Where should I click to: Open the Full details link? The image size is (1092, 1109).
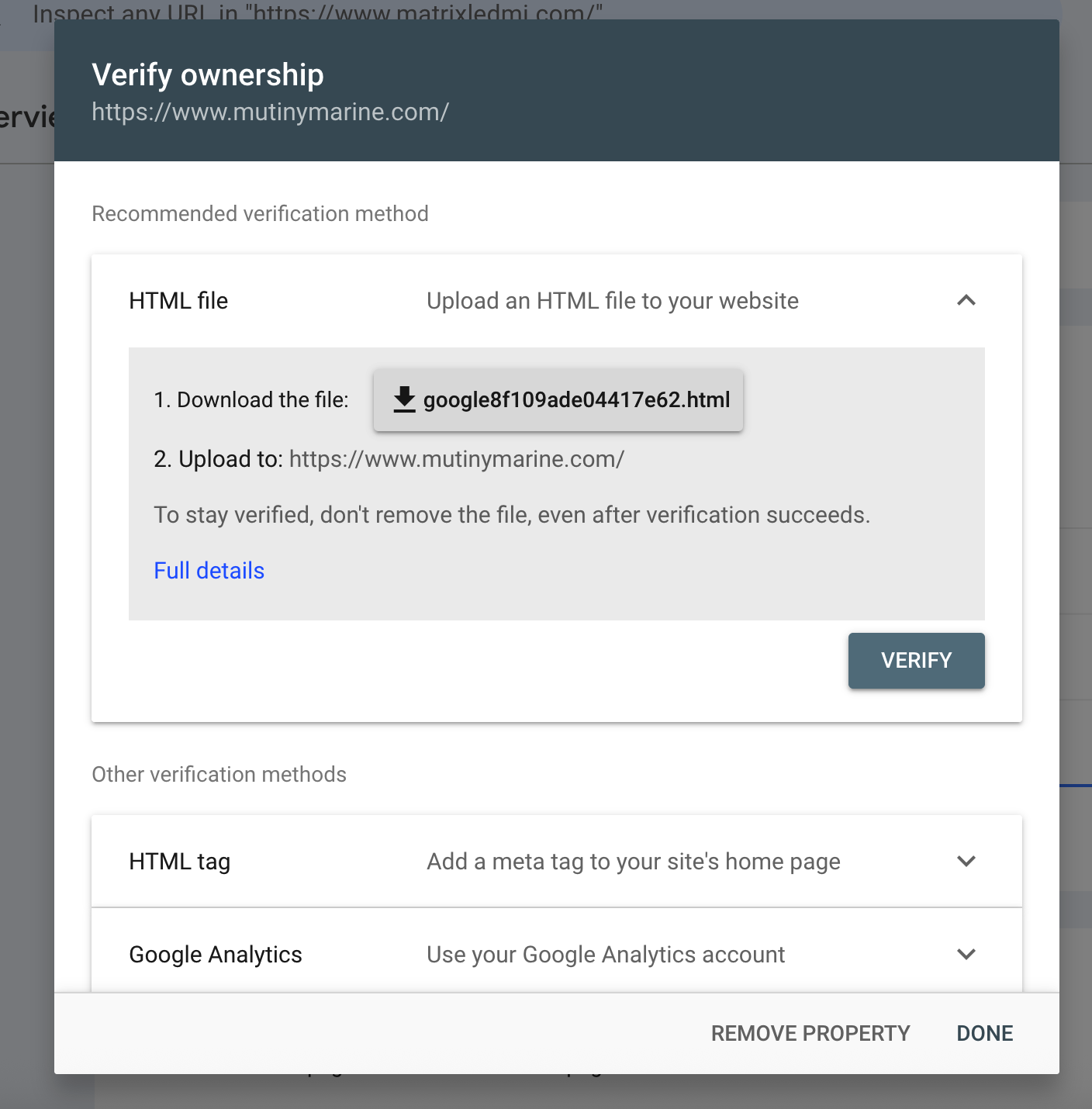(209, 571)
